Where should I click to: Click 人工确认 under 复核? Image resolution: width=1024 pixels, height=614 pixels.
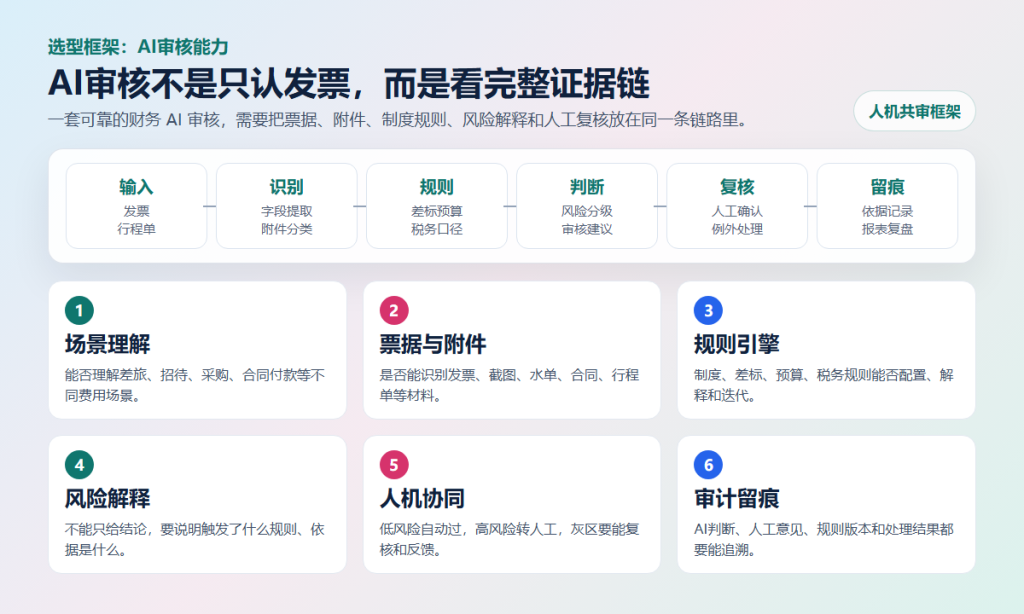pyautogui.click(x=737, y=211)
